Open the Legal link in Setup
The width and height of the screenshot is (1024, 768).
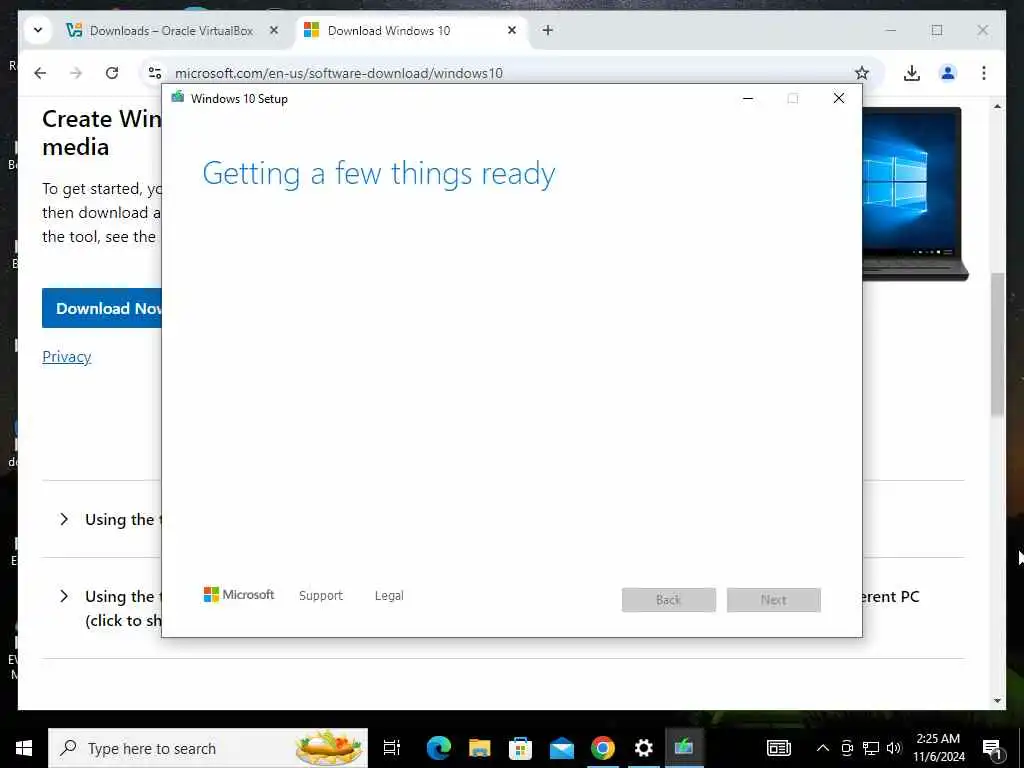tap(389, 596)
